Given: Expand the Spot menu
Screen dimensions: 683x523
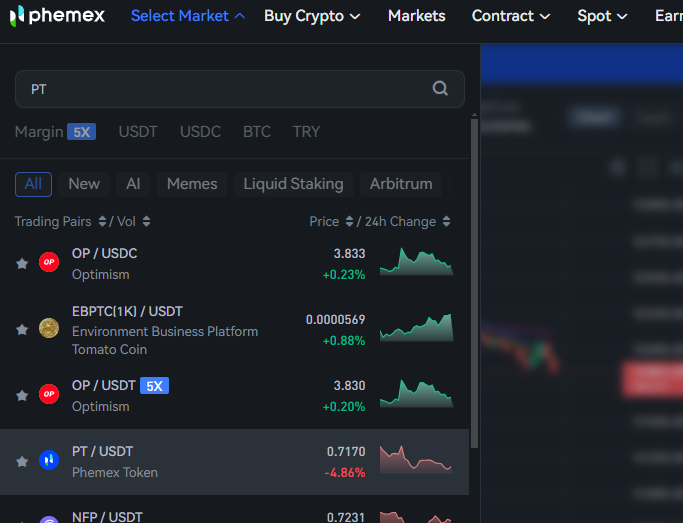Looking at the screenshot, I should click(x=602, y=16).
